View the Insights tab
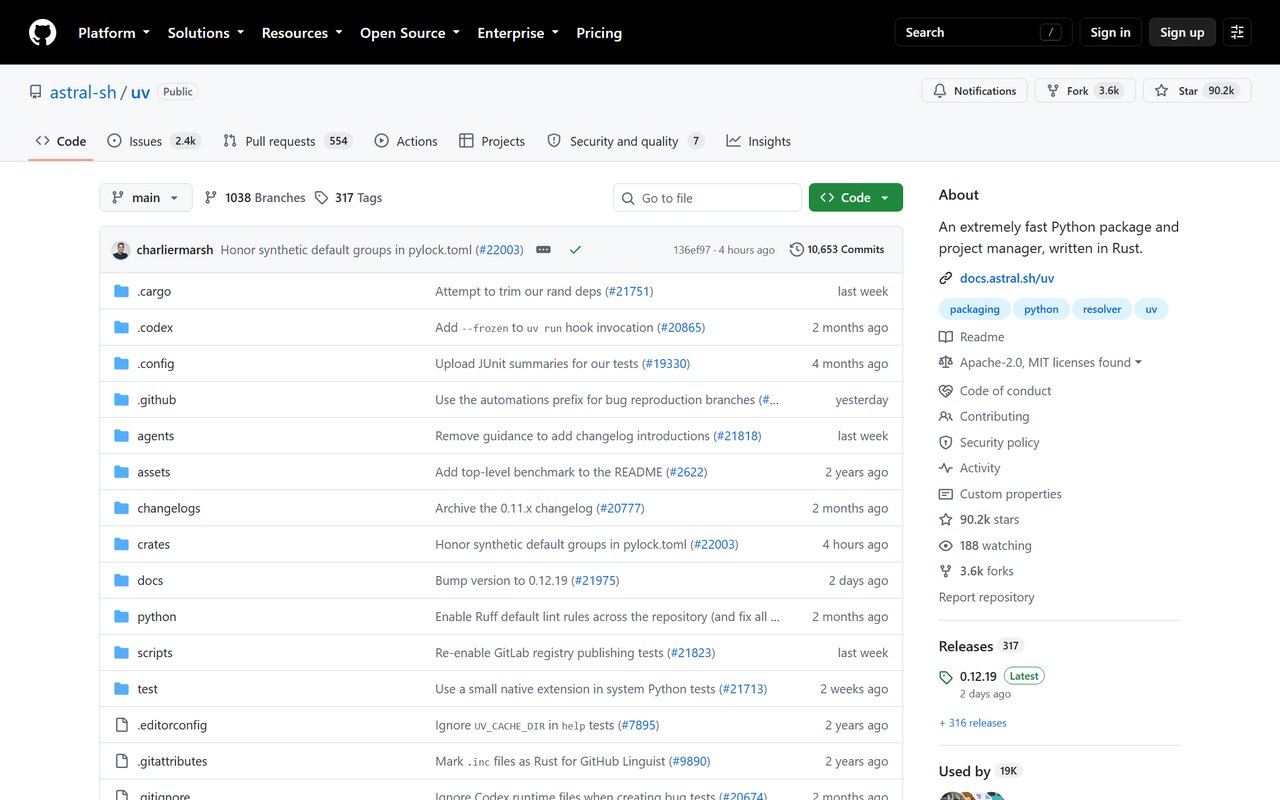 coord(759,141)
